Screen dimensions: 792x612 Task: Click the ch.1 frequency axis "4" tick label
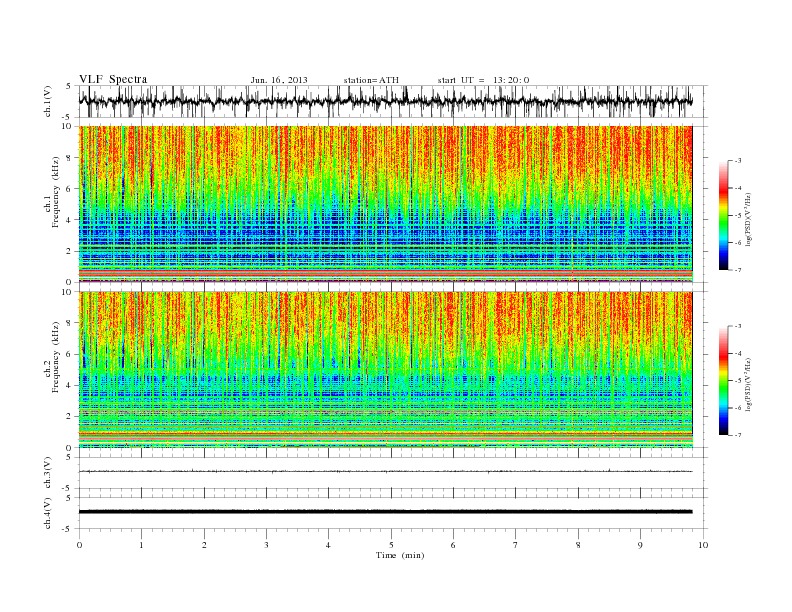click(69, 220)
